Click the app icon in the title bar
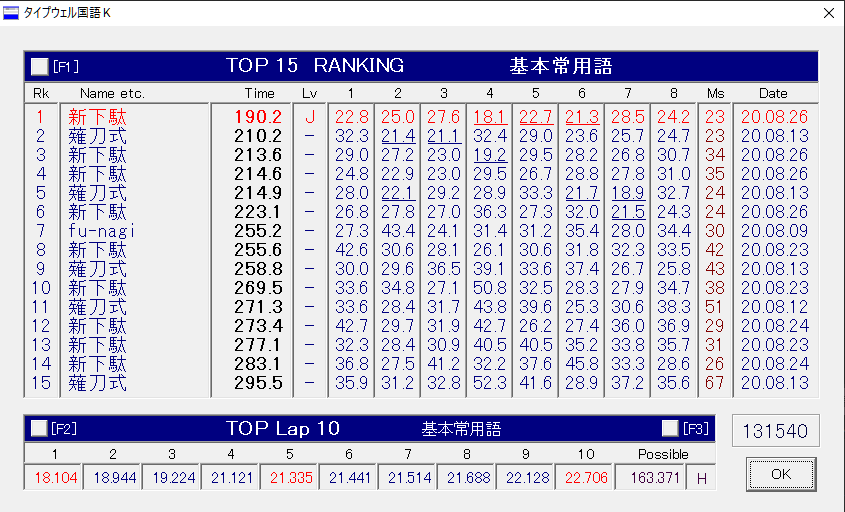 tap(11, 13)
